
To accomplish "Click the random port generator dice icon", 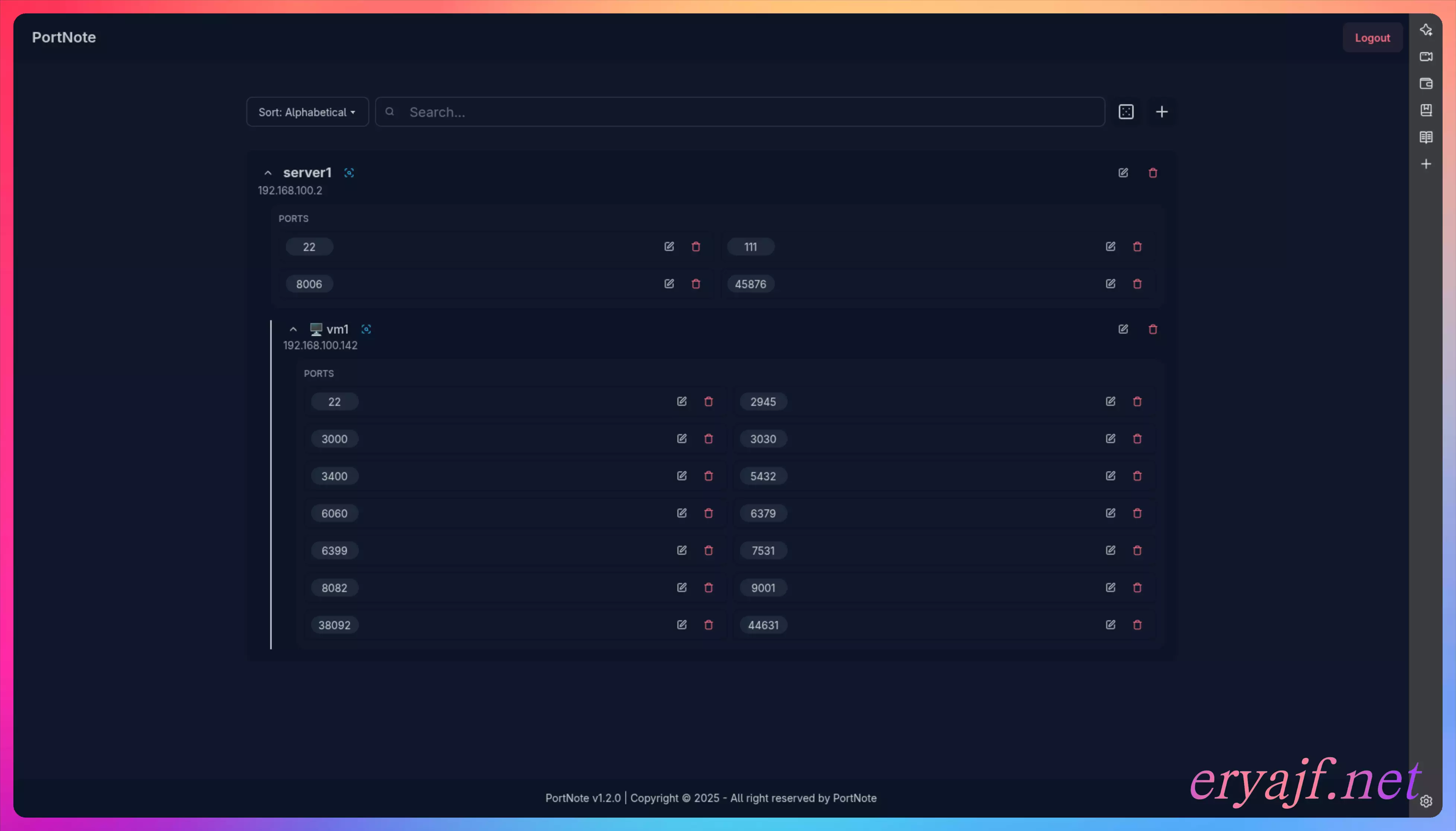I will [x=1125, y=112].
